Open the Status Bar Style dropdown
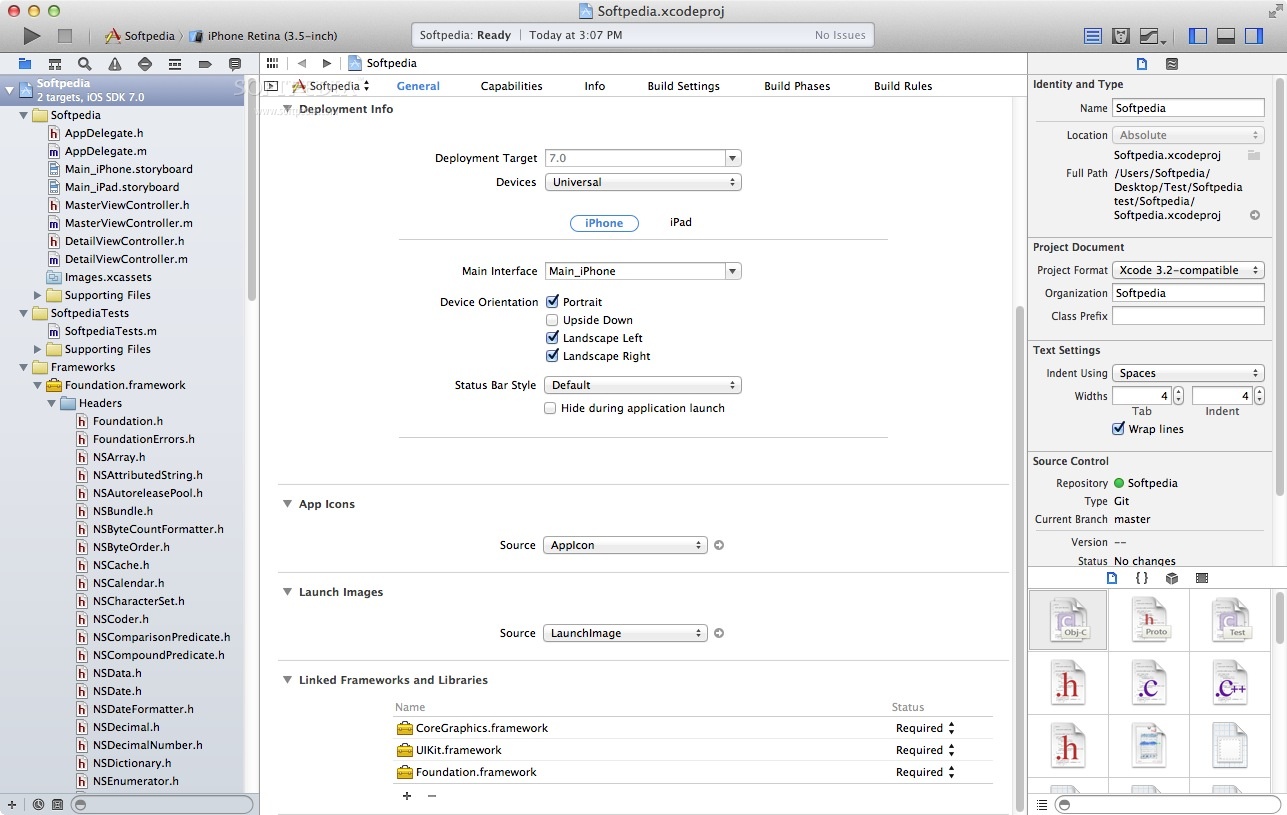 [x=643, y=385]
